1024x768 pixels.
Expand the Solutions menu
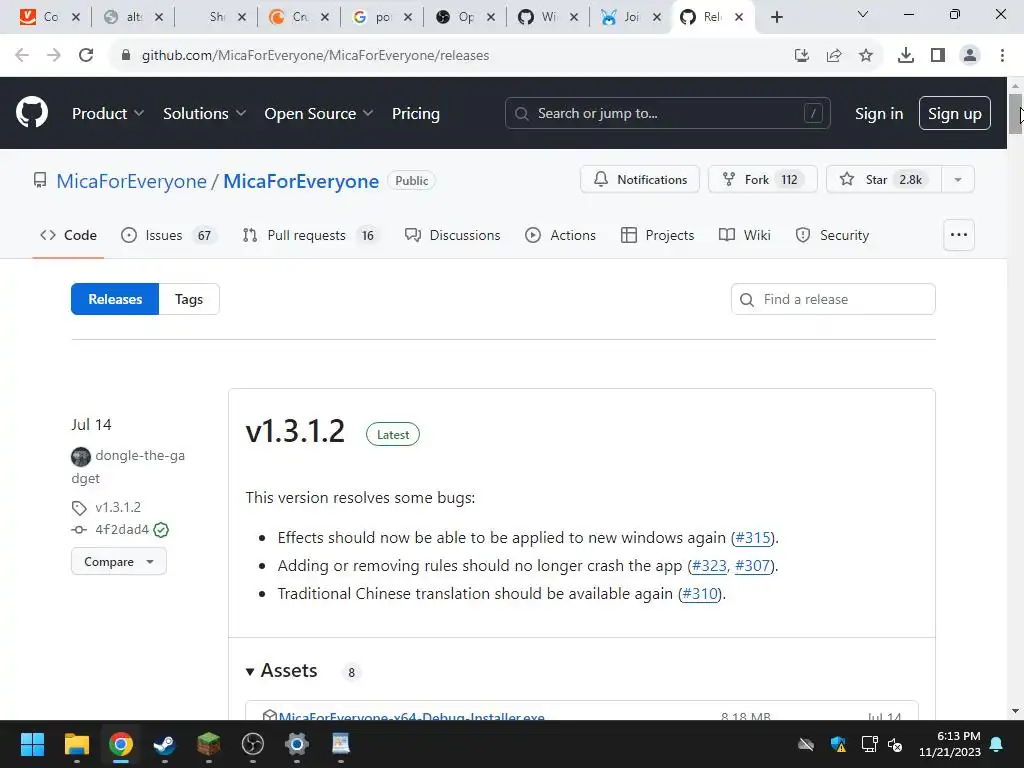[204, 114]
